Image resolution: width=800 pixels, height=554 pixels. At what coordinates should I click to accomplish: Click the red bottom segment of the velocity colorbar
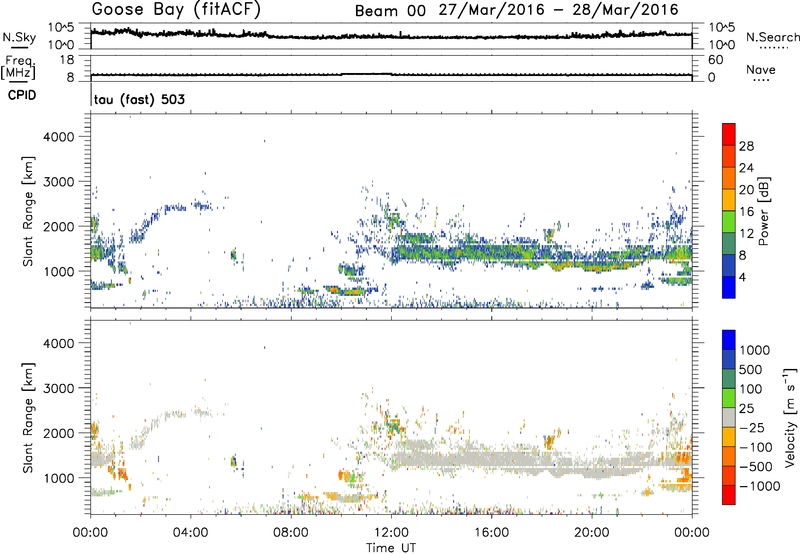pos(729,495)
